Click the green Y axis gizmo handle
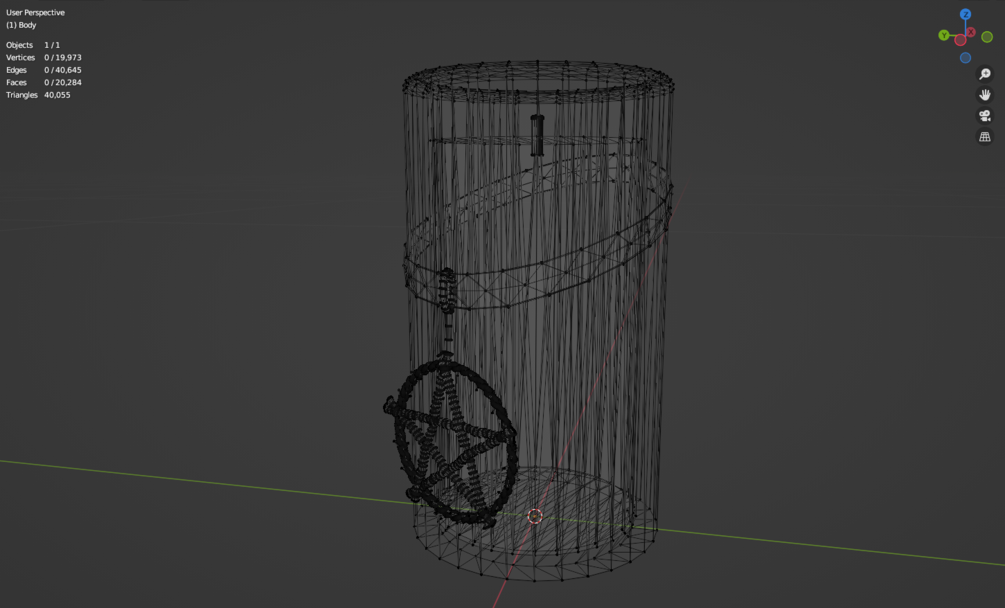1005x608 pixels. 943,35
